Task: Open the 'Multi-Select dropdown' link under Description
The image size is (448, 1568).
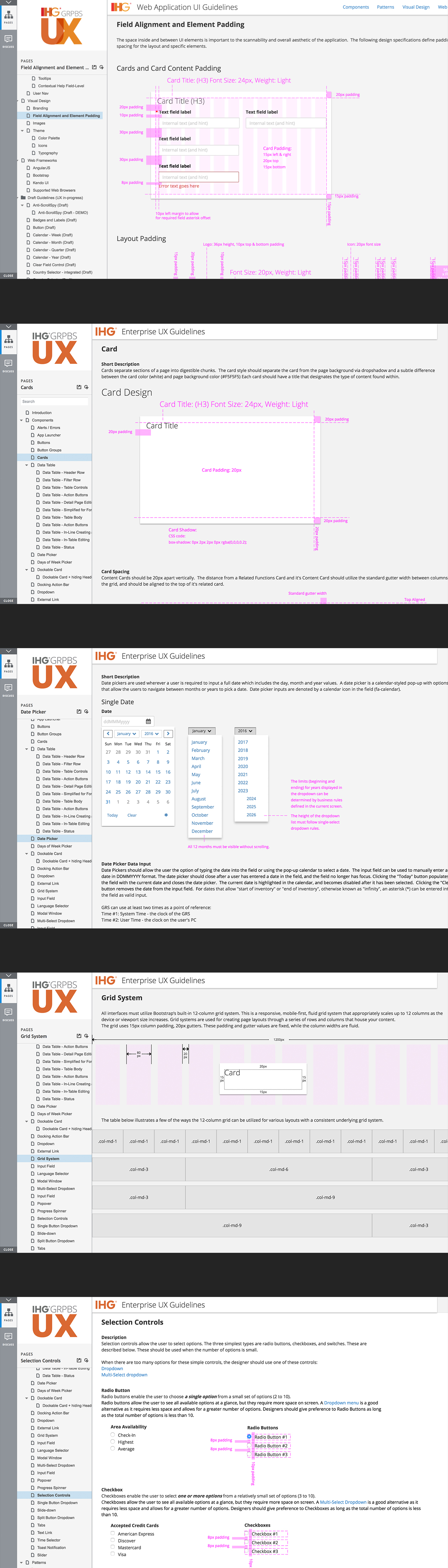Action: (x=124, y=1374)
